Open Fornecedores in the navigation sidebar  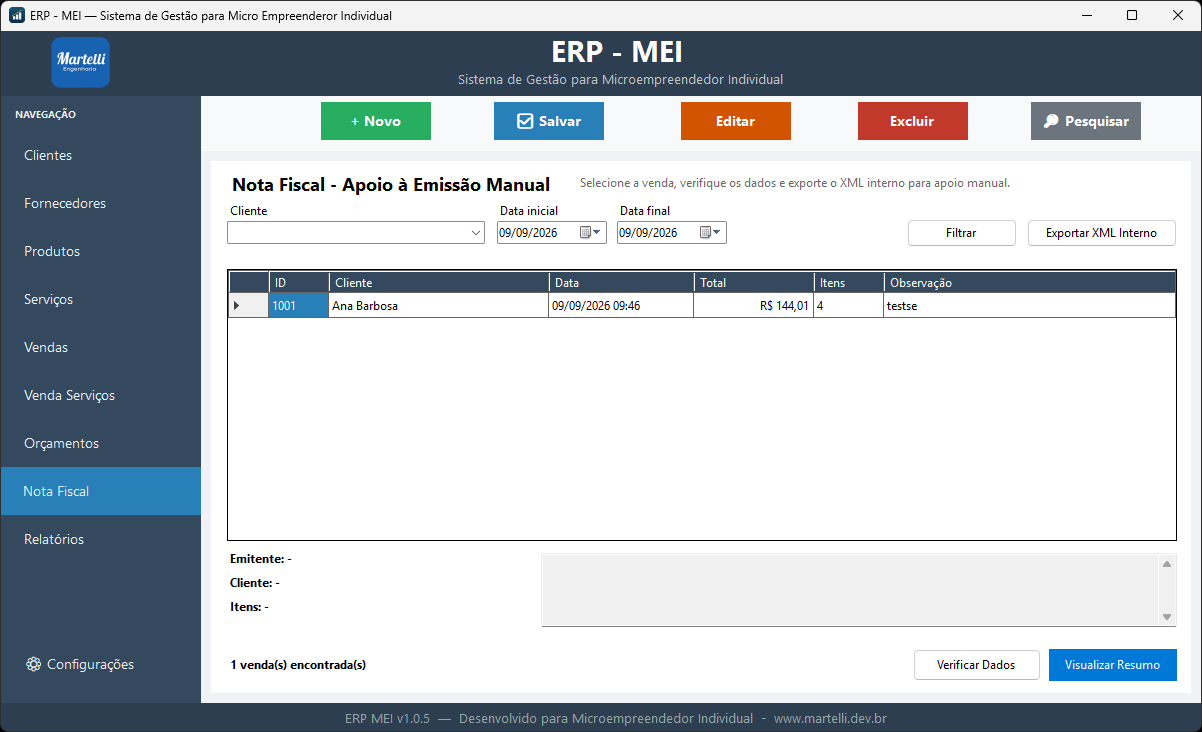tap(100, 203)
